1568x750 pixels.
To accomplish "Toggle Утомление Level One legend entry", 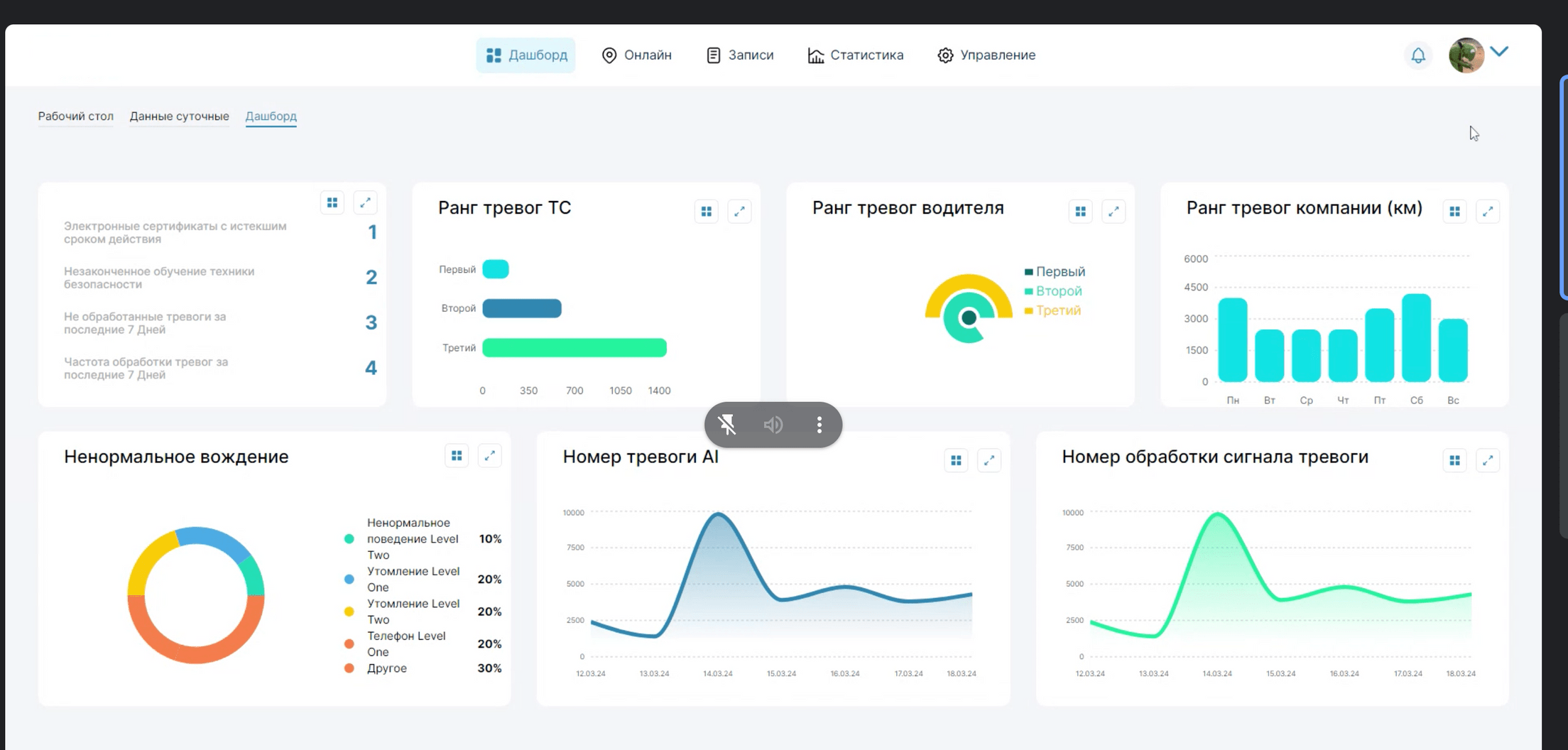I will tap(423, 579).
